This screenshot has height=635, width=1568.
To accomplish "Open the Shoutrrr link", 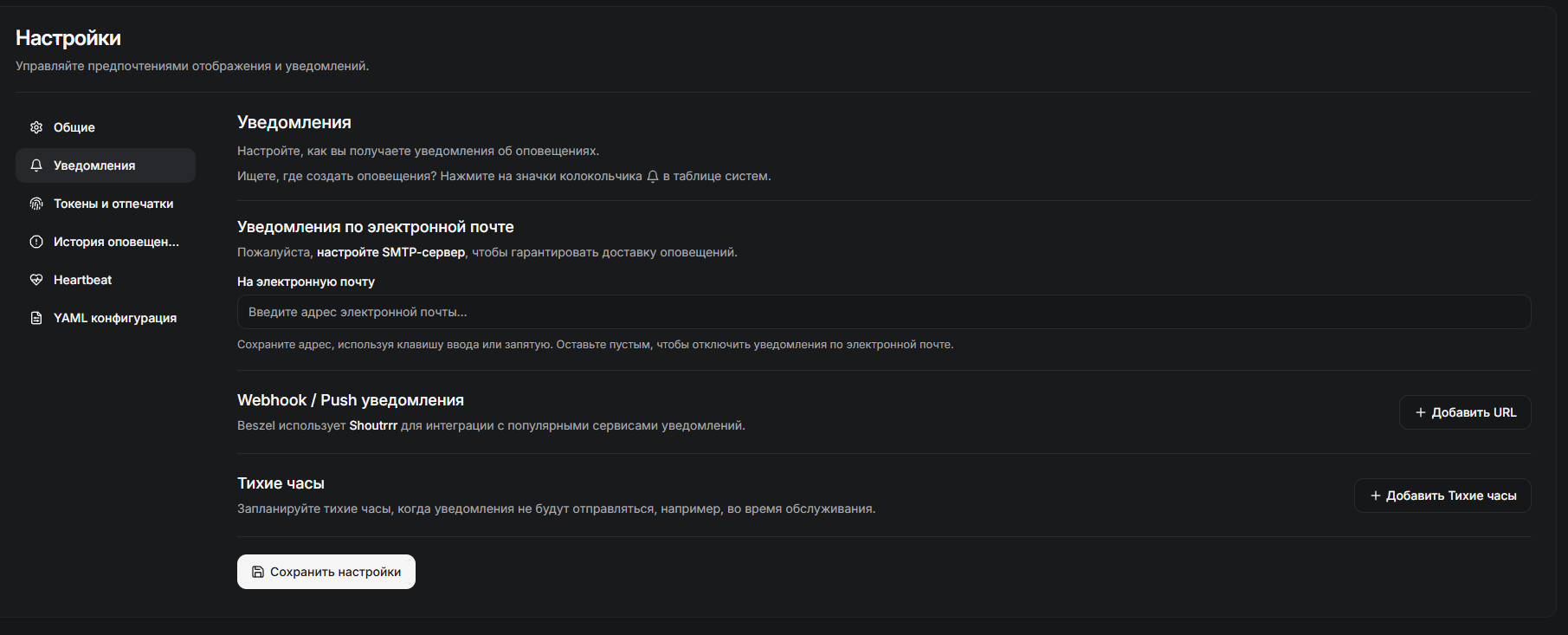I will pyautogui.click(x=373, y=425).
